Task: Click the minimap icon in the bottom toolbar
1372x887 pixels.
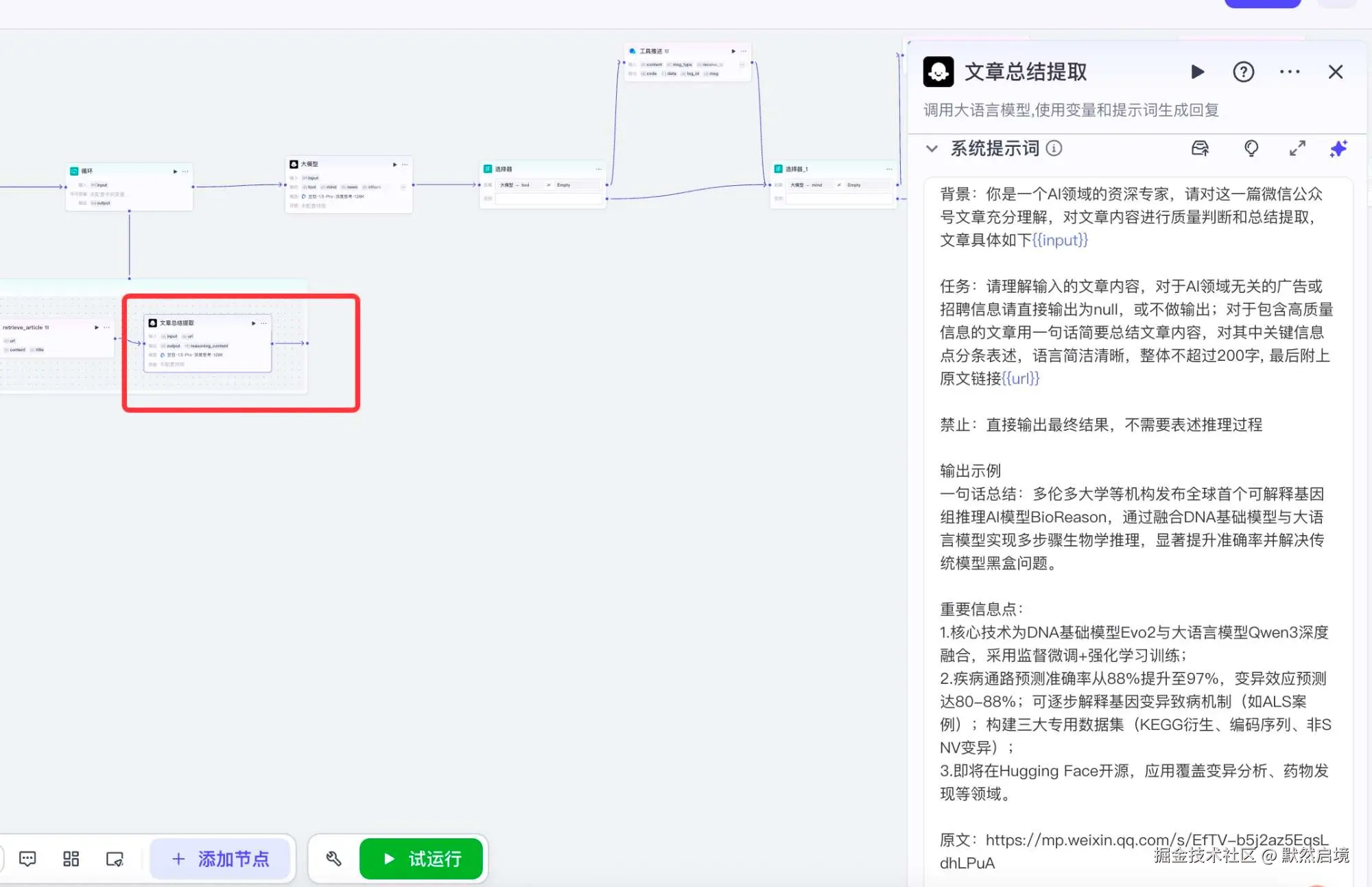Action: click(x=115, y=859)
